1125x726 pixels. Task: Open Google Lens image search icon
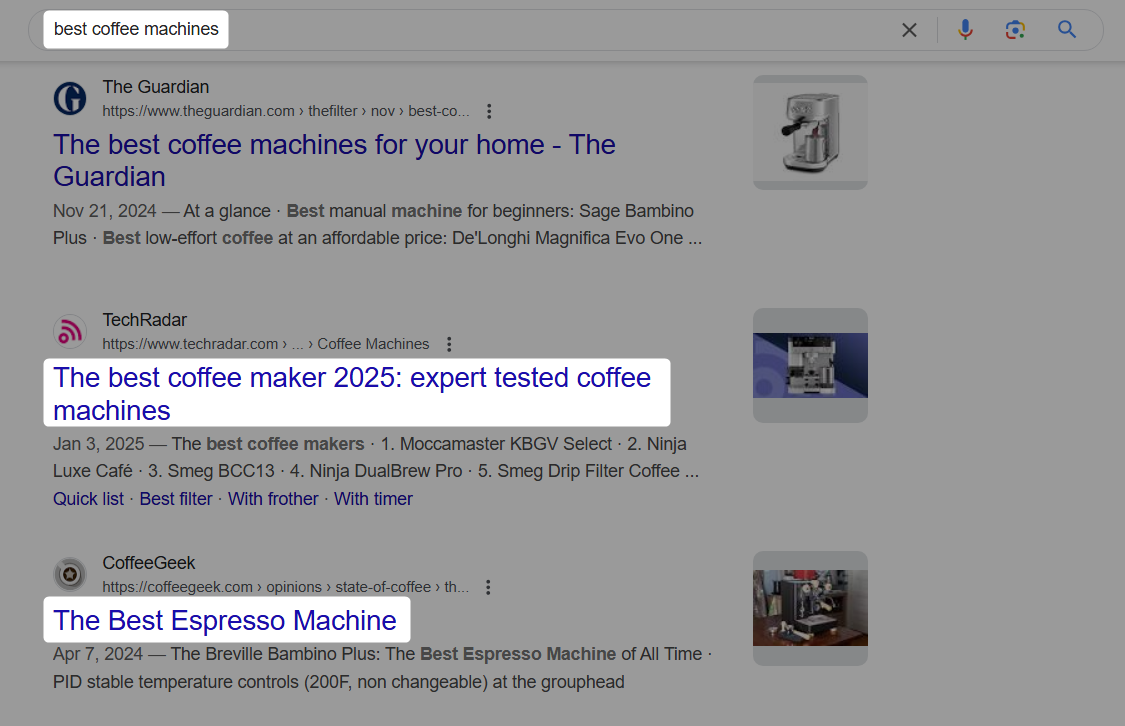(x=1015, y=29)
